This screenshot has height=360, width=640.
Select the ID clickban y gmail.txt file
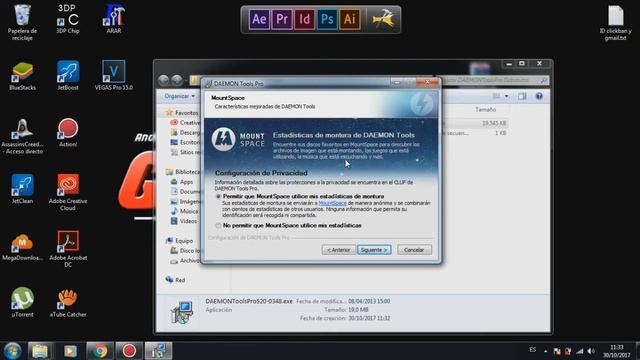click(616, 23)
